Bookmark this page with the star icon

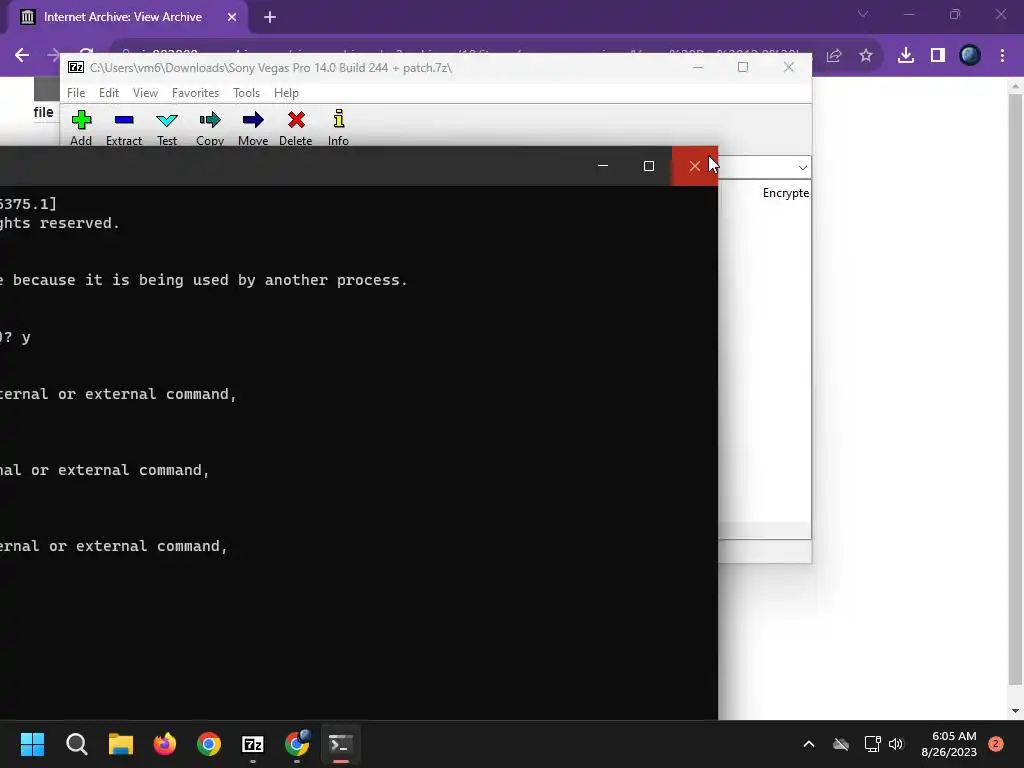[x=865, y=56]
